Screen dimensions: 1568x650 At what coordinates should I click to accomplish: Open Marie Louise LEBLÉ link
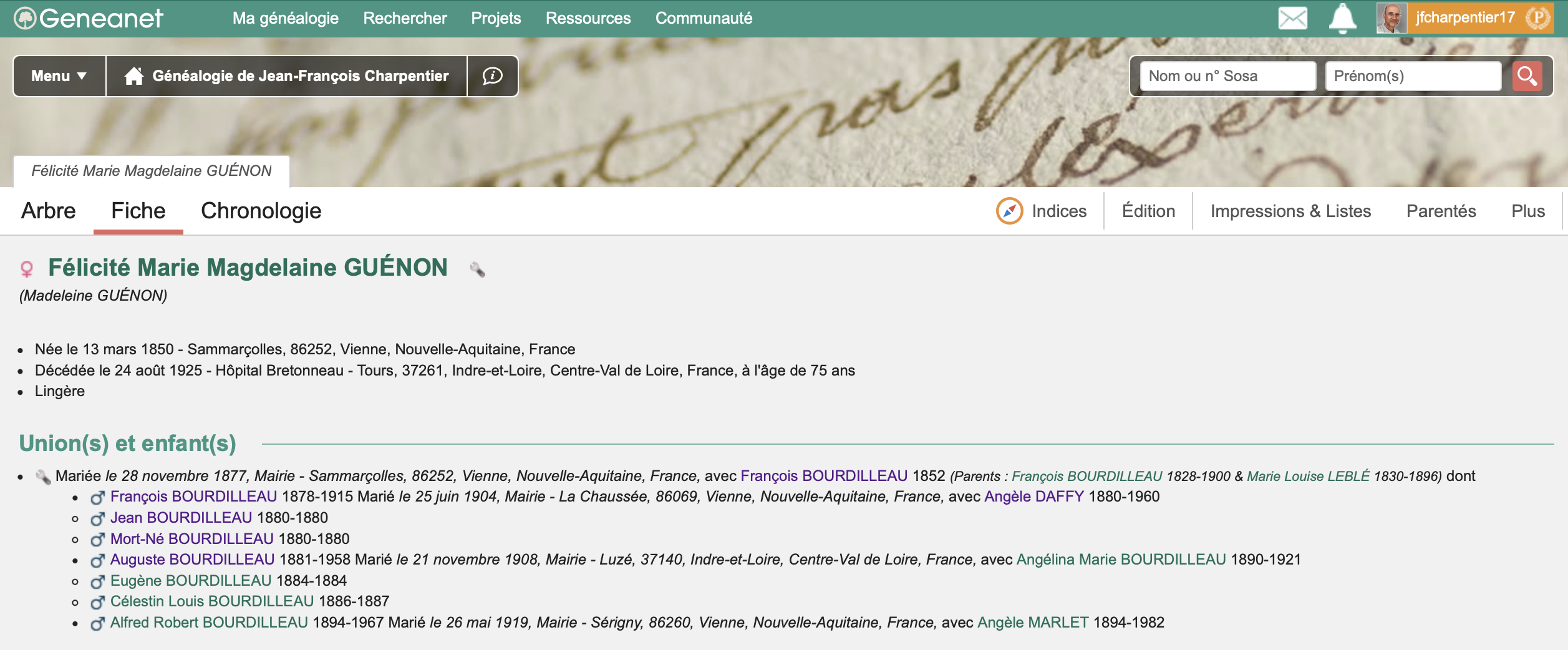click(1308, 476)
